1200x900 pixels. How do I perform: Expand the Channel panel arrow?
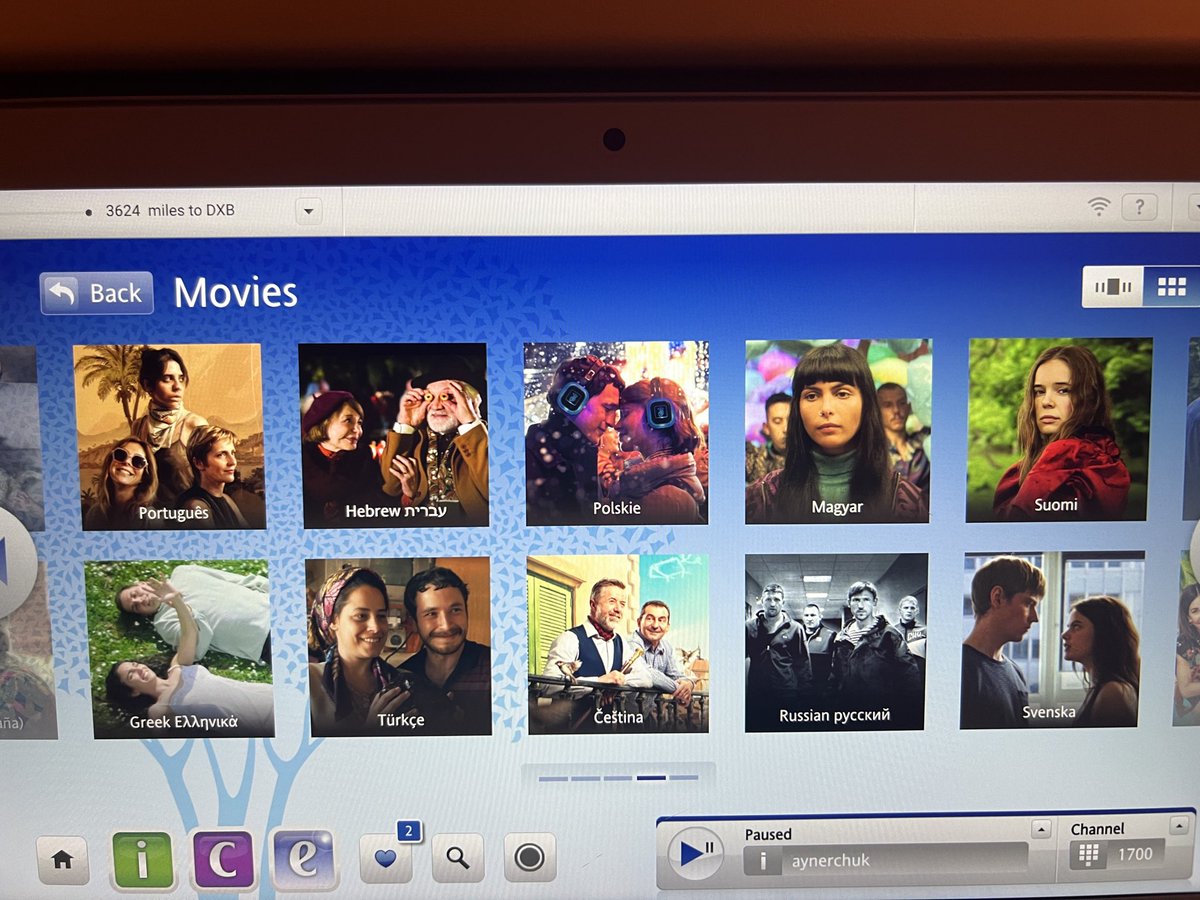click(1180, 826)
